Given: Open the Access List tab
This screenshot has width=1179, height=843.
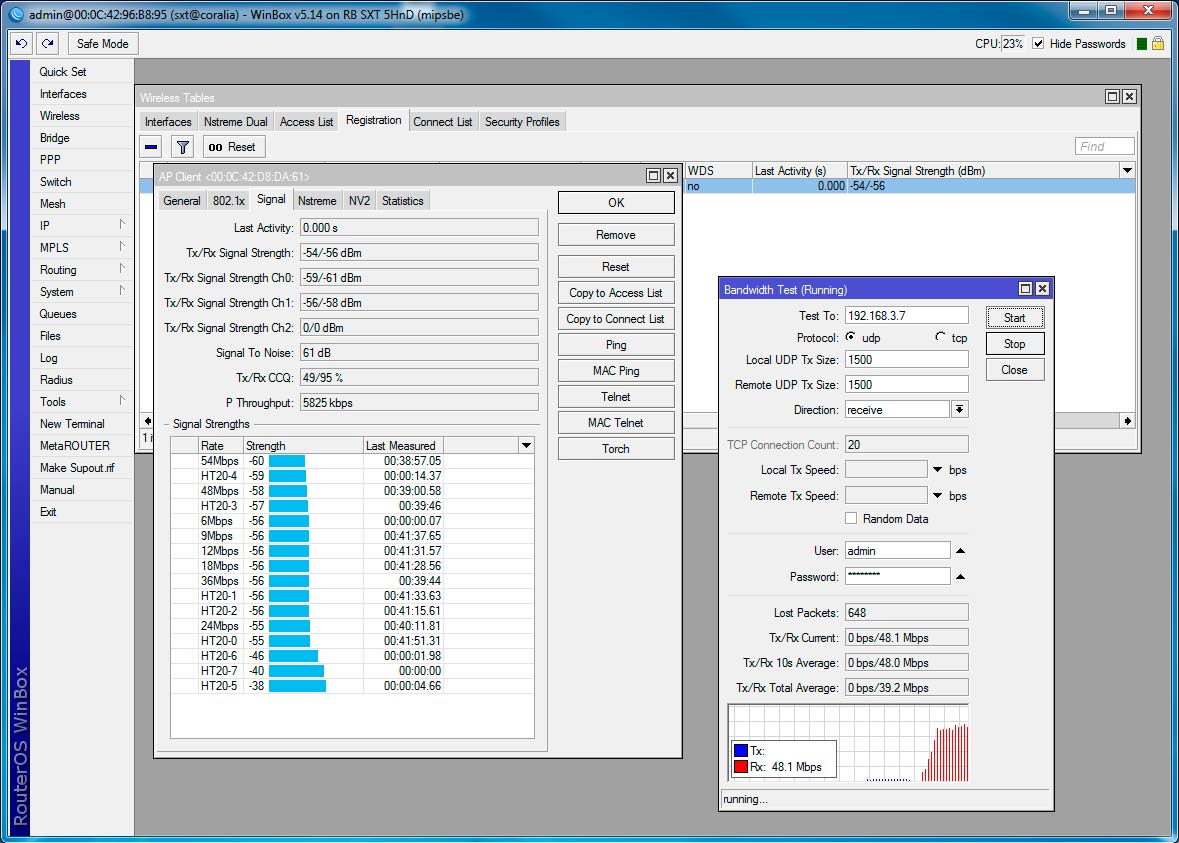Looking at the screenshot, I should 306,122.
